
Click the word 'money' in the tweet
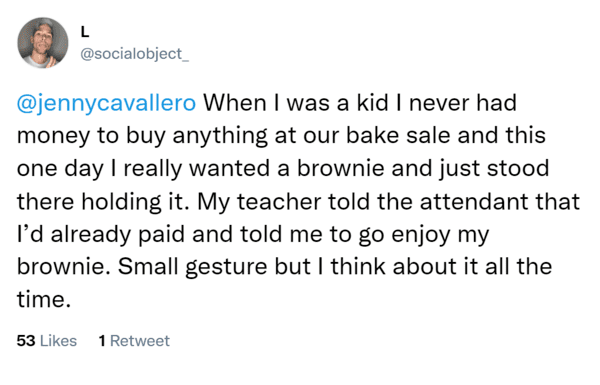pyautogui.click(x=53, y=137)
